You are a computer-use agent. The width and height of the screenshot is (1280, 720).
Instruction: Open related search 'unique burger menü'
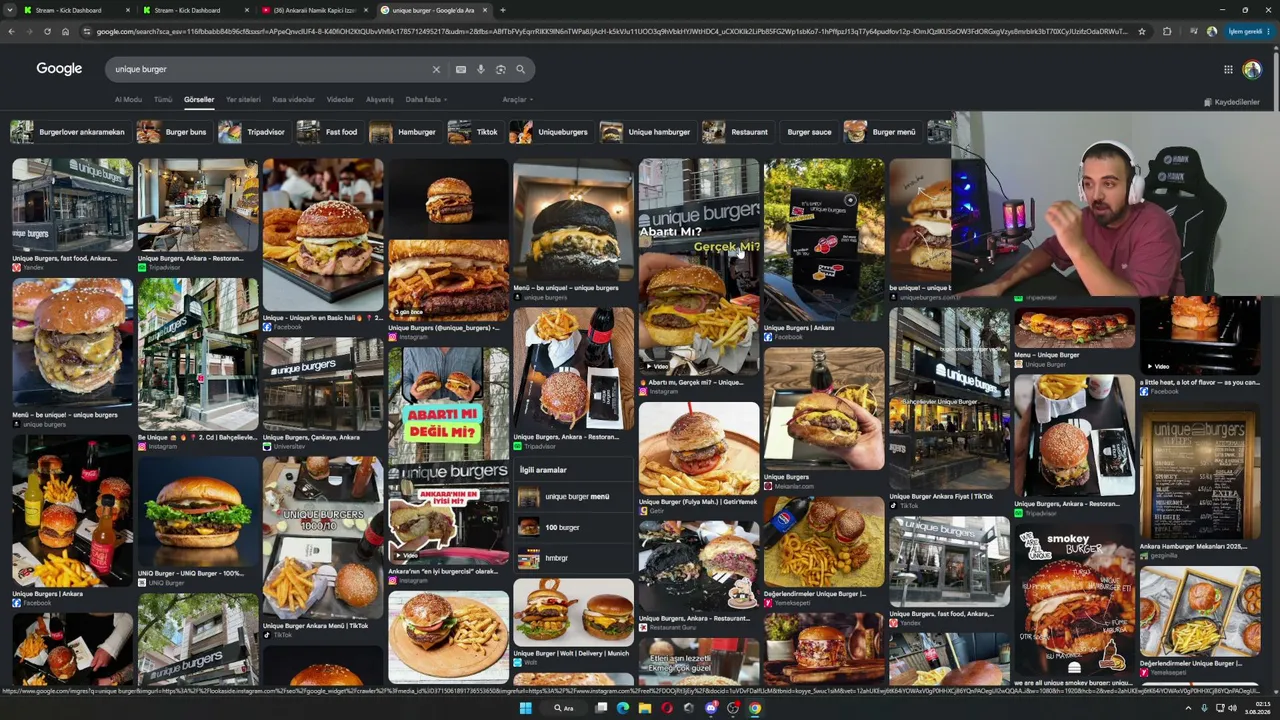pos(573,496)
